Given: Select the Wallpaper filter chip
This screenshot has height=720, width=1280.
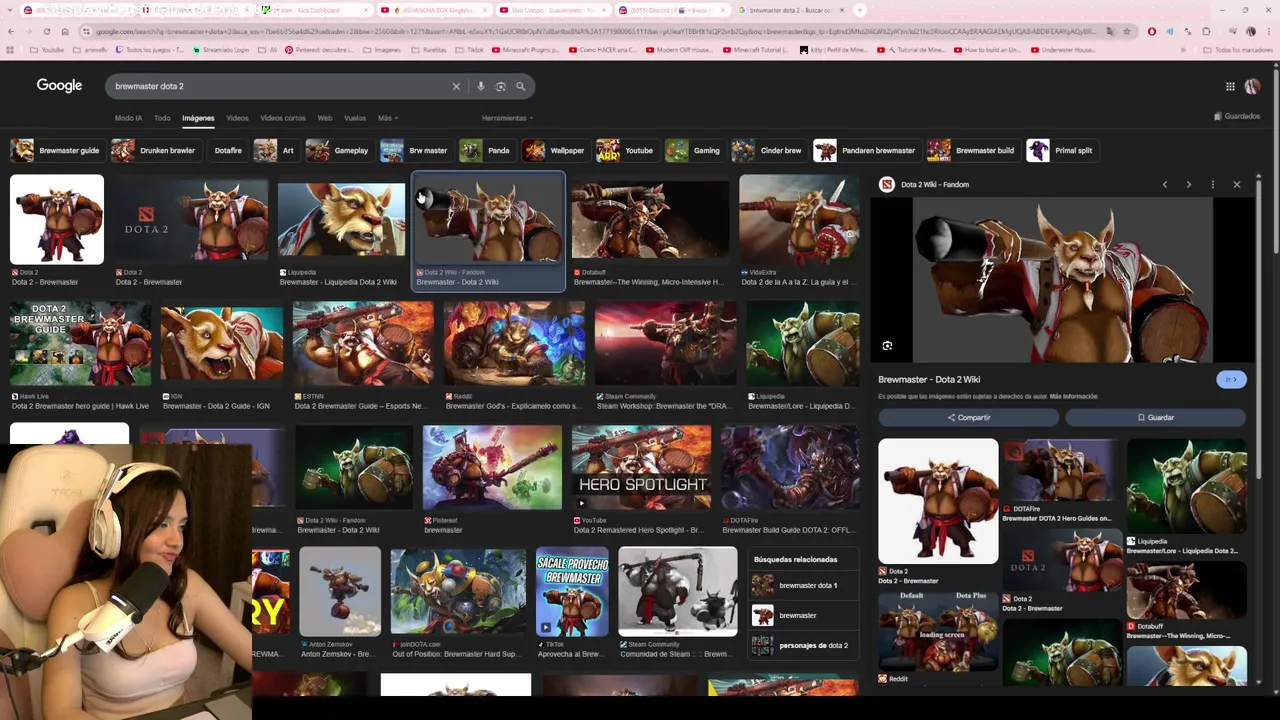Looking at the screenshot, I should (555, 150).
